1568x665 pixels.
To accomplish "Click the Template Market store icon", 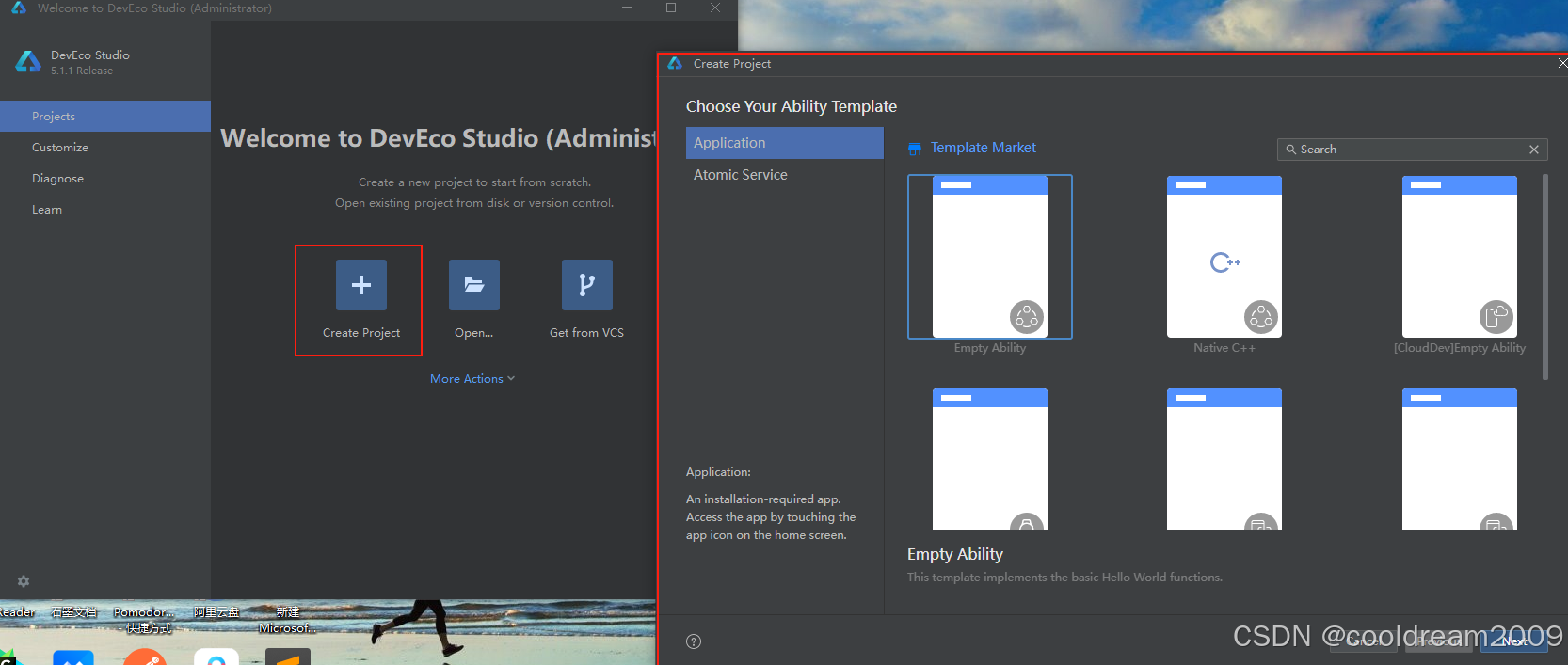I will (914, 149).
